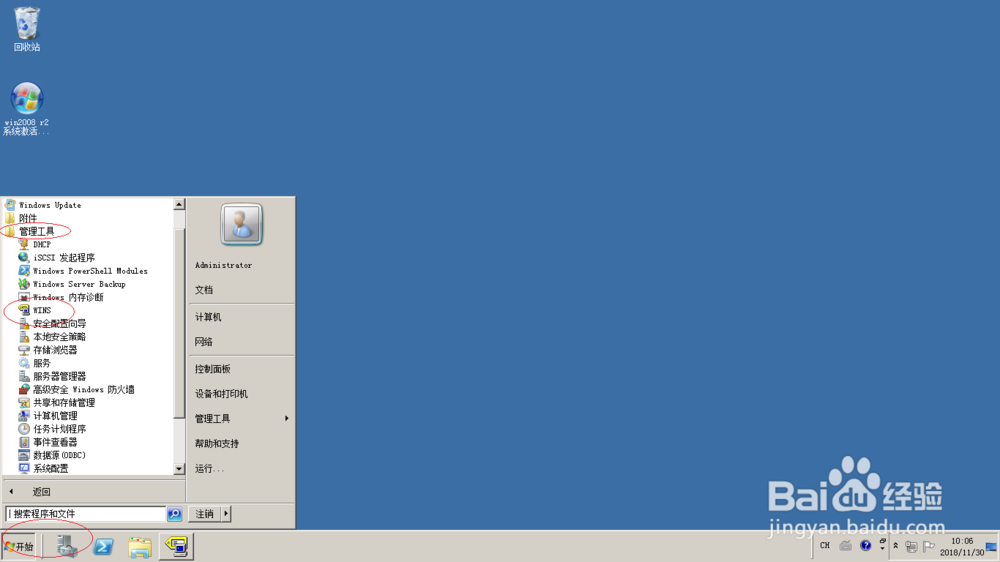Click the scroll up arrow of programs list
This screenshot has width=1000, height=562.
pos(179,204)
